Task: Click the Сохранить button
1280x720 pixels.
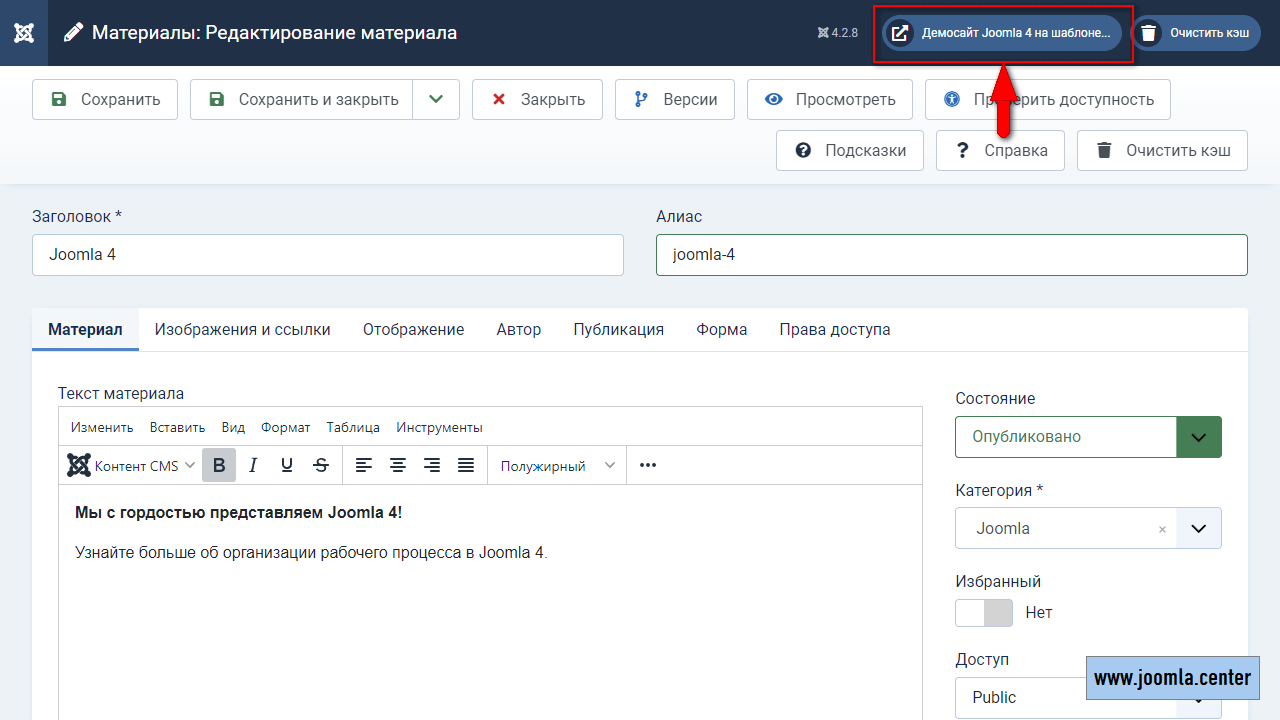Action: (105, 99)
